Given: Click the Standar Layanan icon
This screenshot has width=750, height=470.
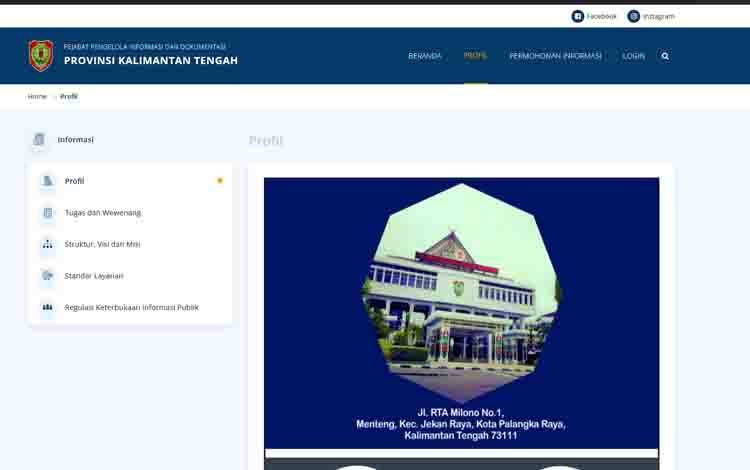Looking at the screenshot, I should point(47,276).
